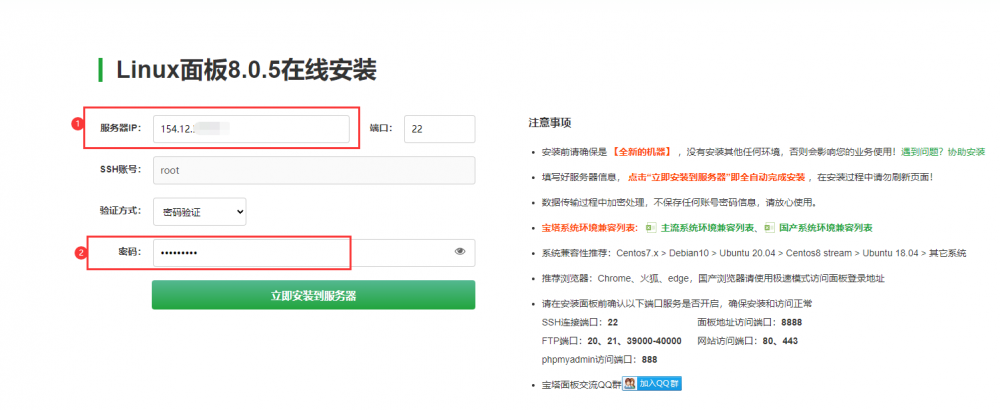Click the 注意事项 heading
The width and height of the screenshot is (1000, 410).
(x=549, y=123)
